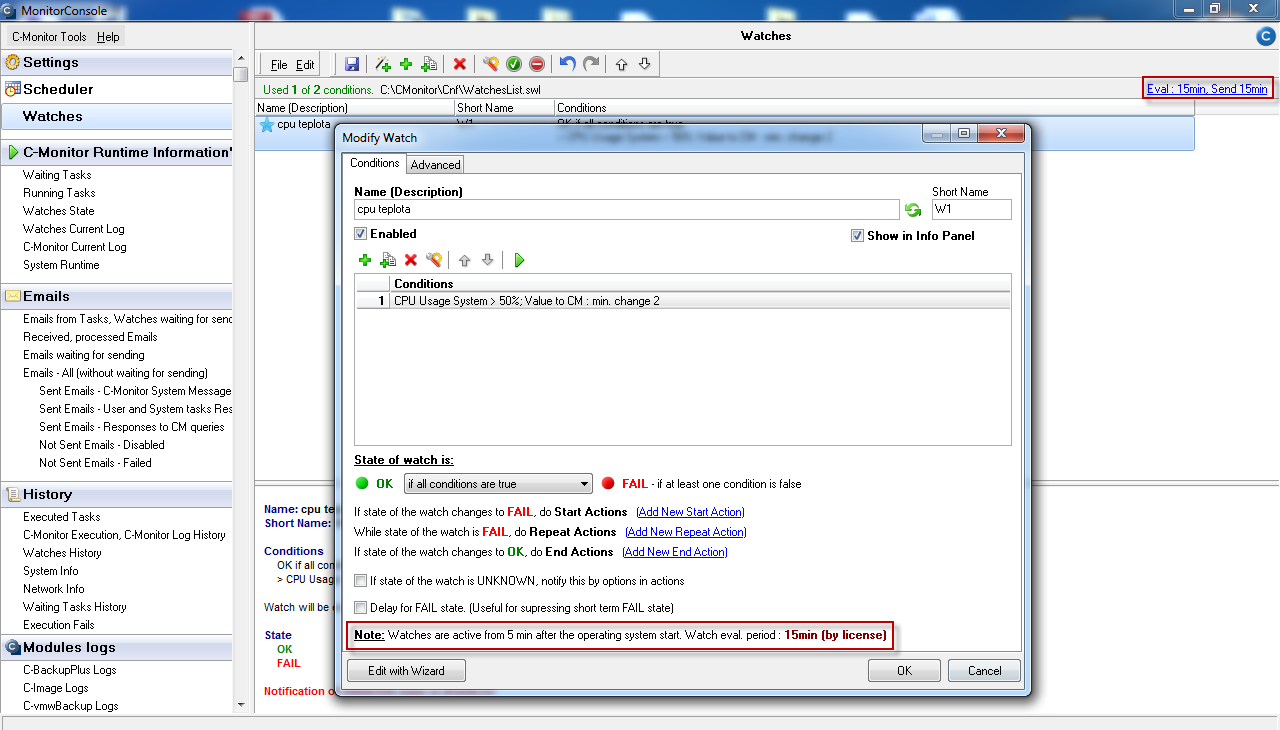1280x730 pixels.
Task: Select the CPU Usage System > 50% condition row
Action: point(683,301)
